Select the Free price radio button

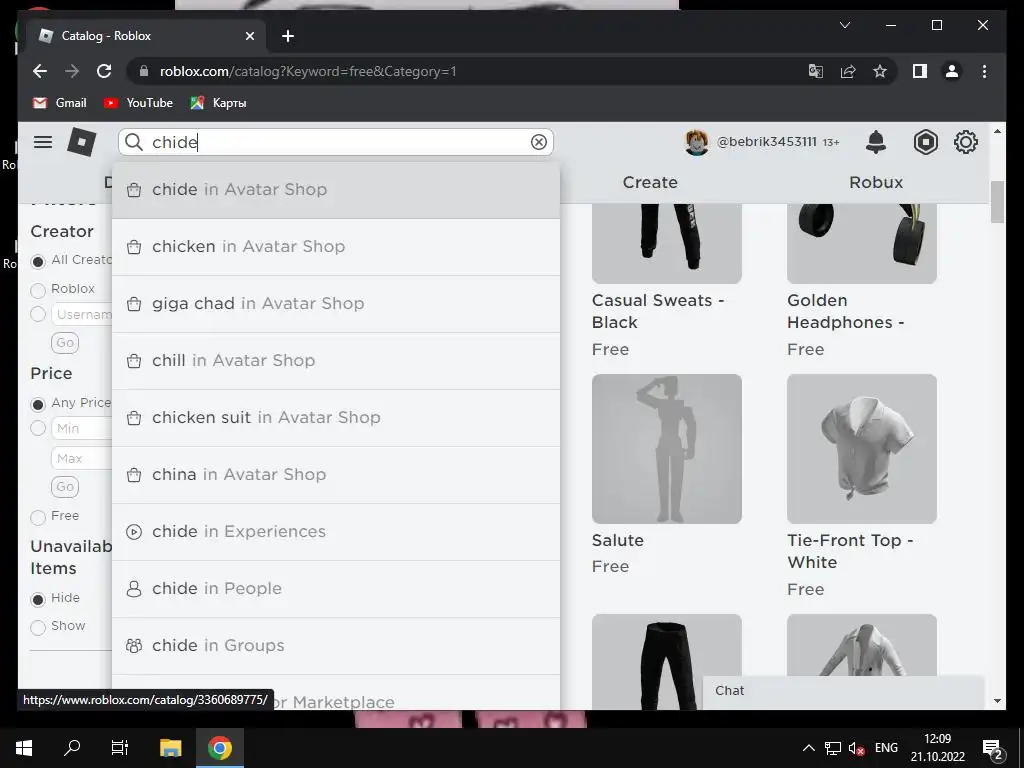tap(38, 517)
